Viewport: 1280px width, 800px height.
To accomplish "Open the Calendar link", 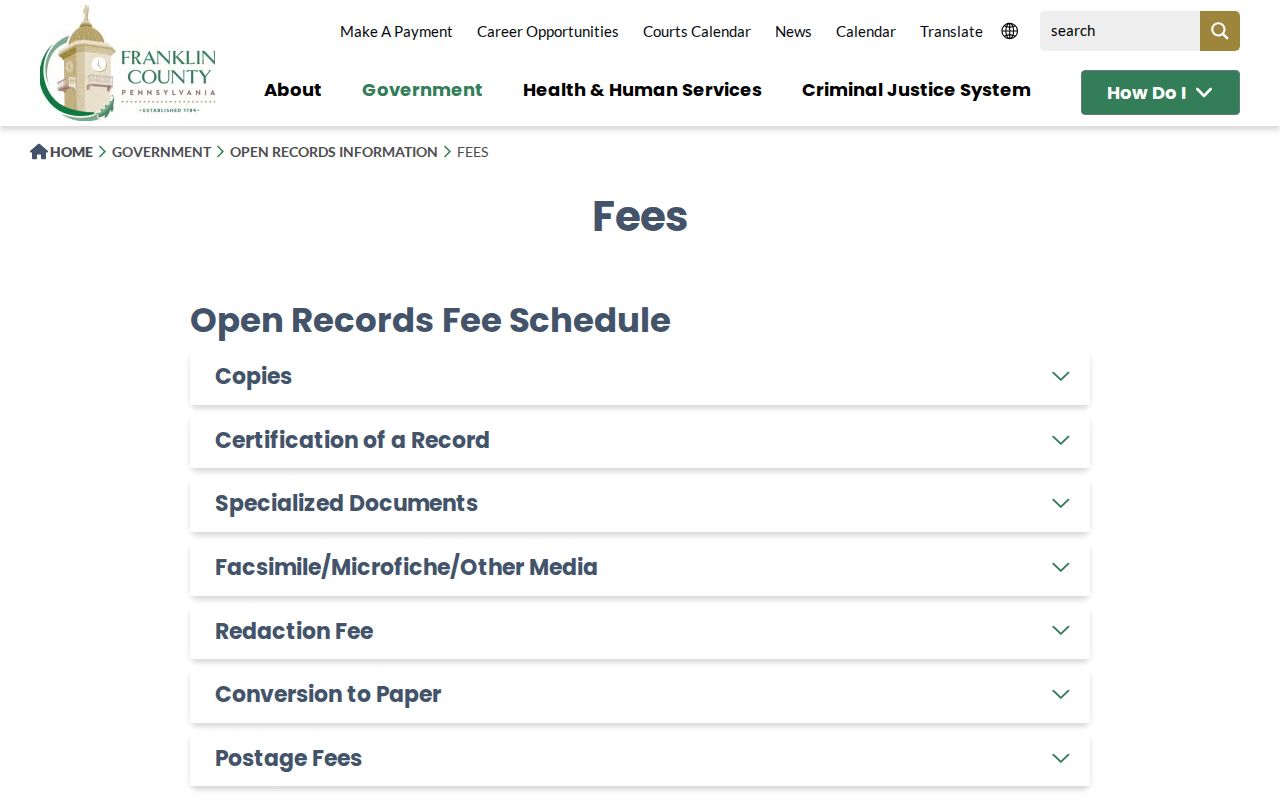I will coord(866,31).
